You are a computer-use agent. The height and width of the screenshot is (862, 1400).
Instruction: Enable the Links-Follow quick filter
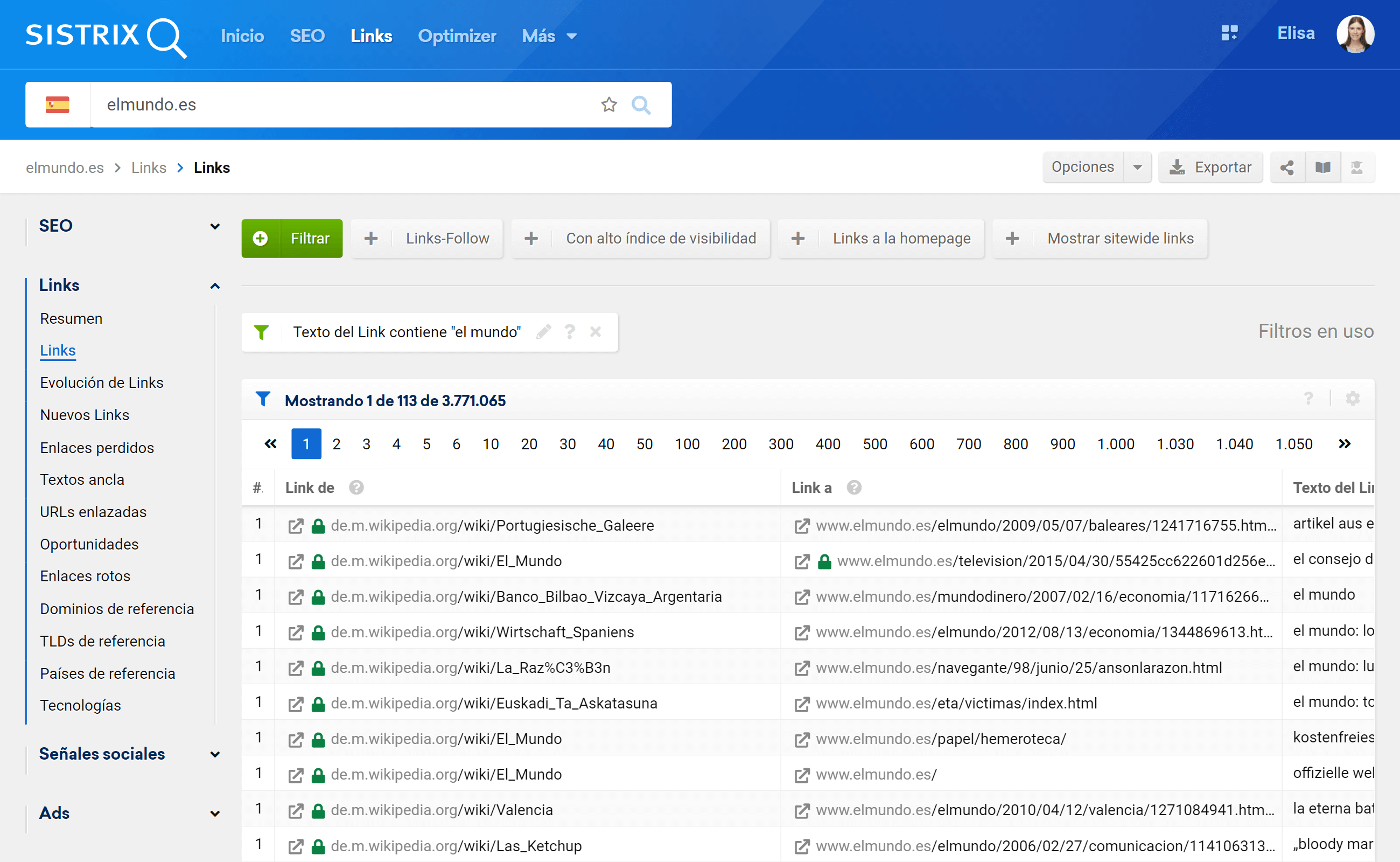click(x=427, y=238)
